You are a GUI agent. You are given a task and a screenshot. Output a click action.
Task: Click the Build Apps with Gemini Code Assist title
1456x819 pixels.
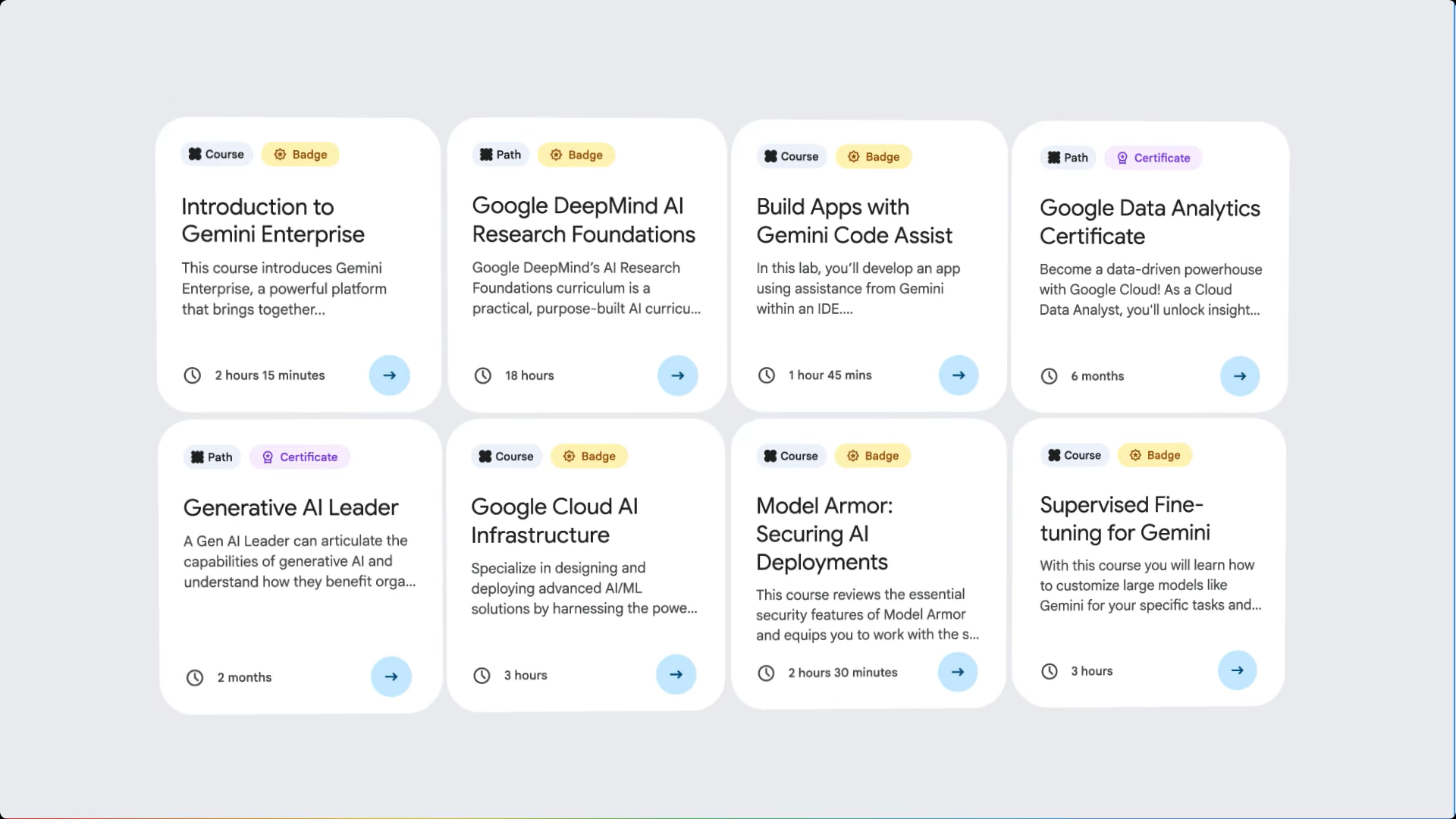854,221
